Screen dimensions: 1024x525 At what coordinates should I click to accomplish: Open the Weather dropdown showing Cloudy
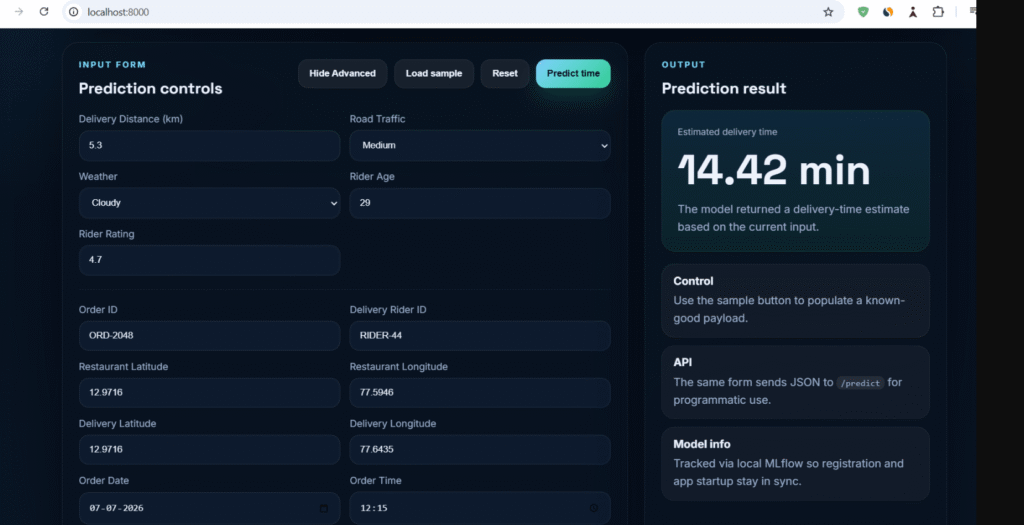tap(209, 203)
